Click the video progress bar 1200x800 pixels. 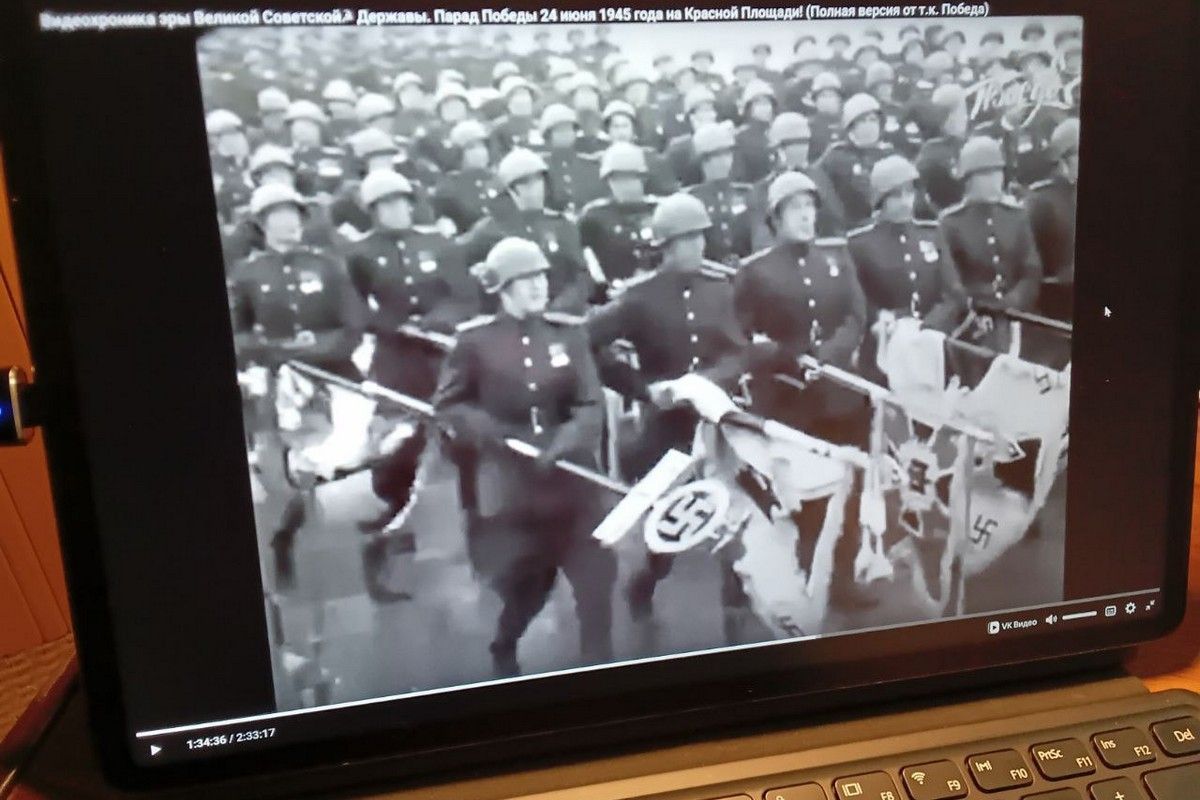(x=648, y=662)
